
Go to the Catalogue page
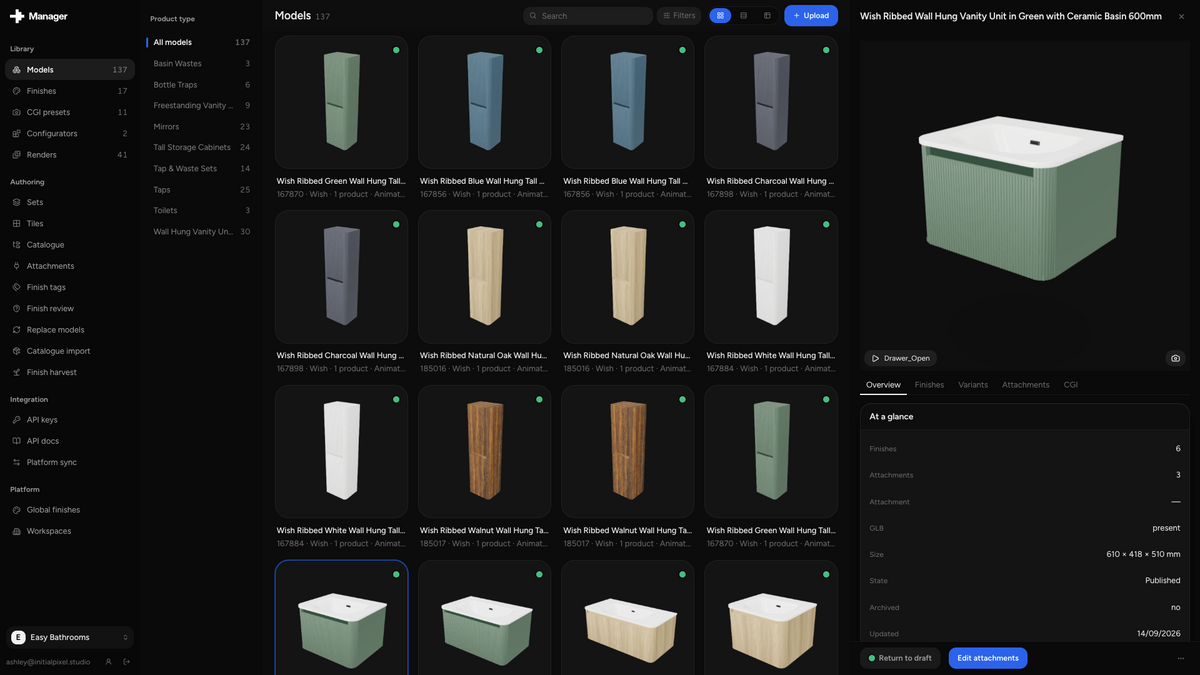point(69,245)
